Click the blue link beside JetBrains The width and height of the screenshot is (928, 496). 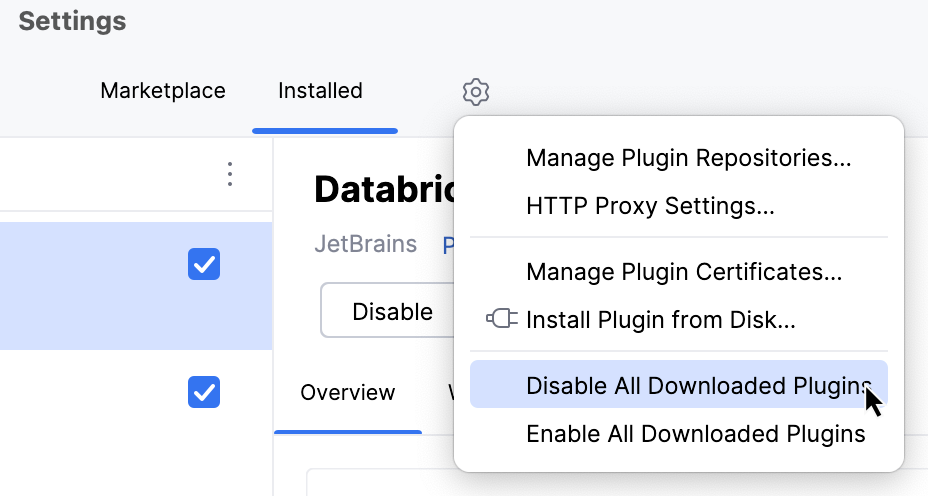(448, 244)
